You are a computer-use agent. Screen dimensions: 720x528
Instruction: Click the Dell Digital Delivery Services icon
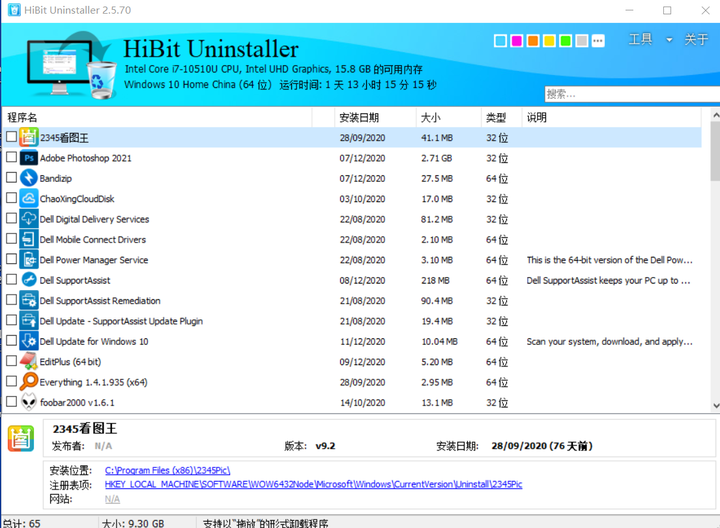point(28,219)
